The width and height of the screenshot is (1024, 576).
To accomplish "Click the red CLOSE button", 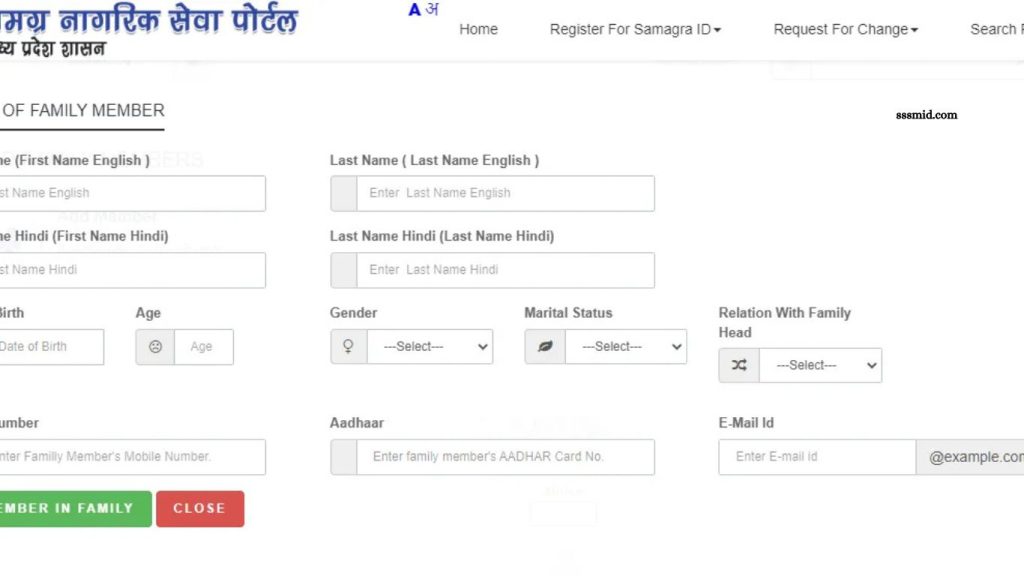I will (x=200, y=509).
